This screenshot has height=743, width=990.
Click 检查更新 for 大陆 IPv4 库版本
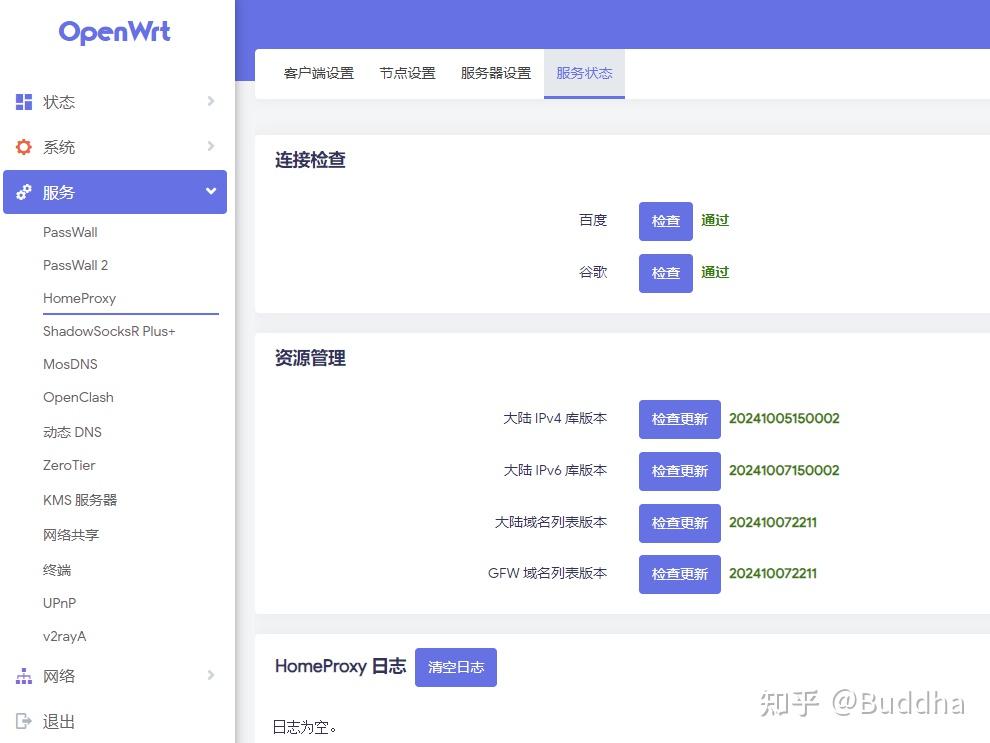point(679,419)
